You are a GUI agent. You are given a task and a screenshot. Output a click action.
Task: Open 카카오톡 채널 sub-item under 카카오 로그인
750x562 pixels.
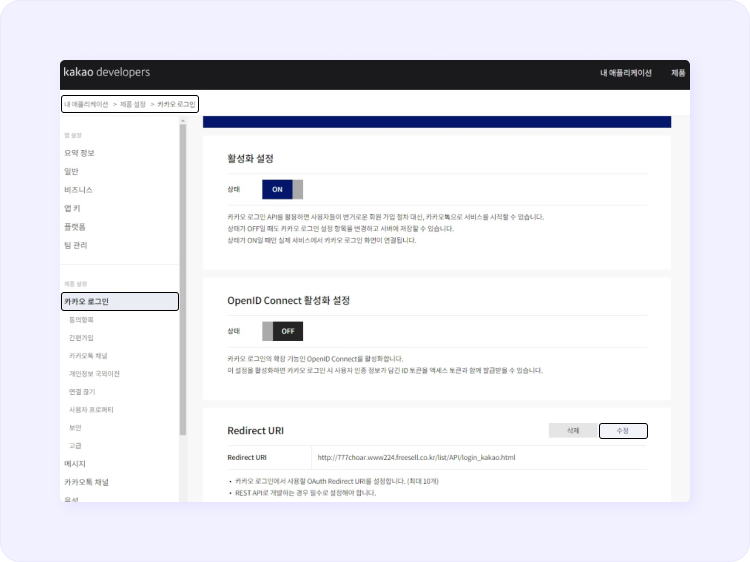coord(88,356)
